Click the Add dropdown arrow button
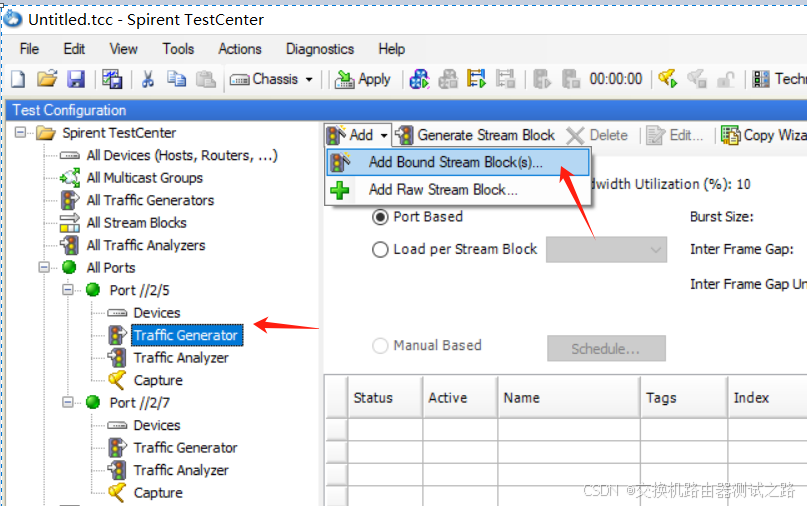The width and height of the screenshot is (807, 506). pyautogui.click(x=384, y=135)
